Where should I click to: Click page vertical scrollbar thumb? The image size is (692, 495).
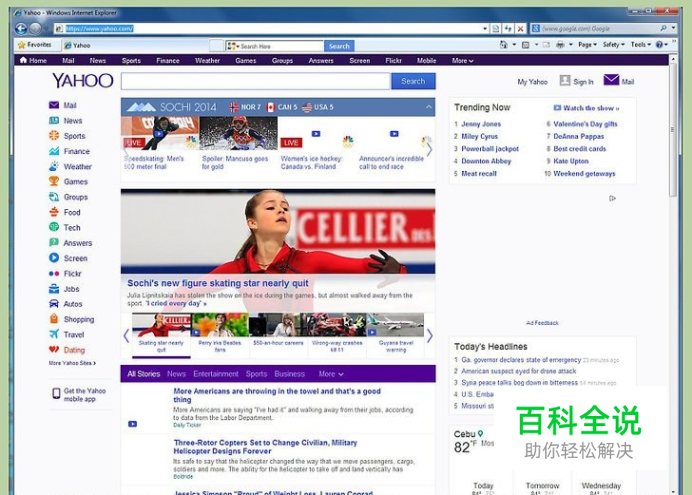click(x=673, y=130)
